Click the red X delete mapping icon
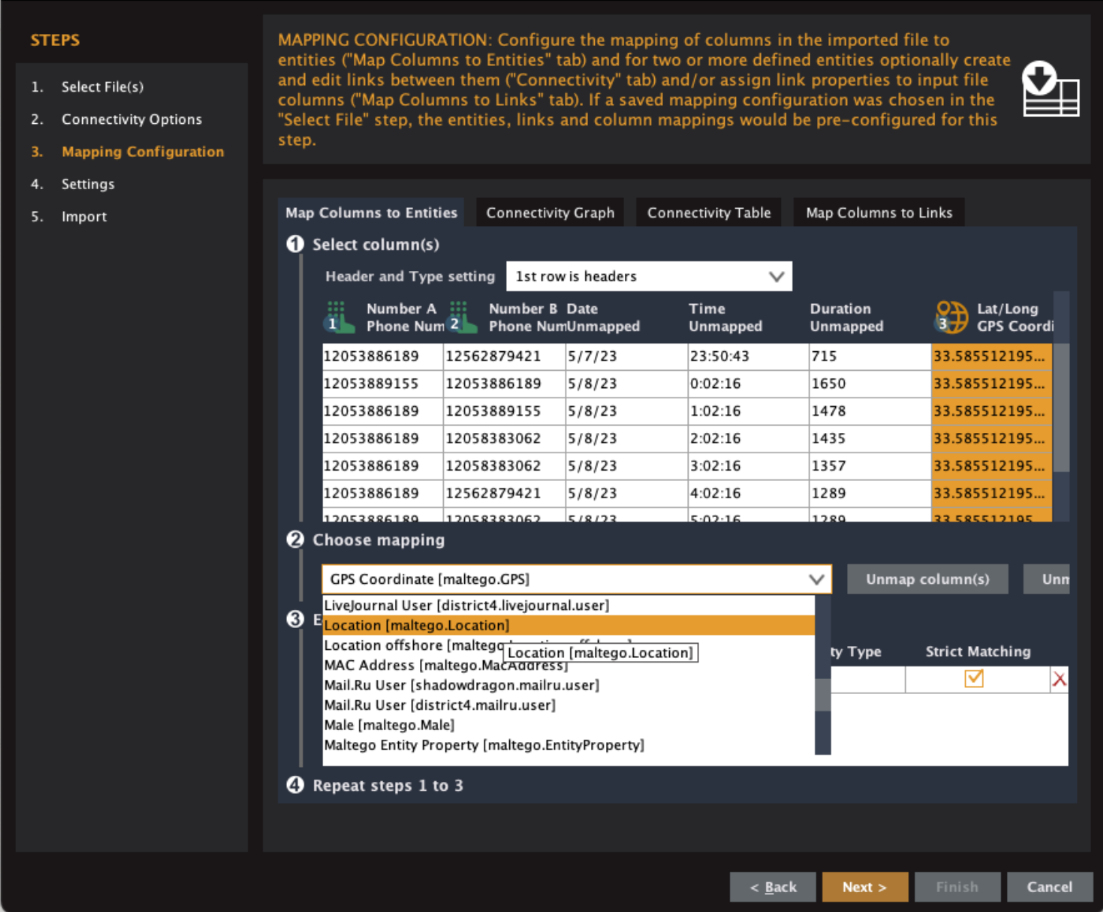The height and width of the screenshot is (912, 1103). click(1059, 680)
